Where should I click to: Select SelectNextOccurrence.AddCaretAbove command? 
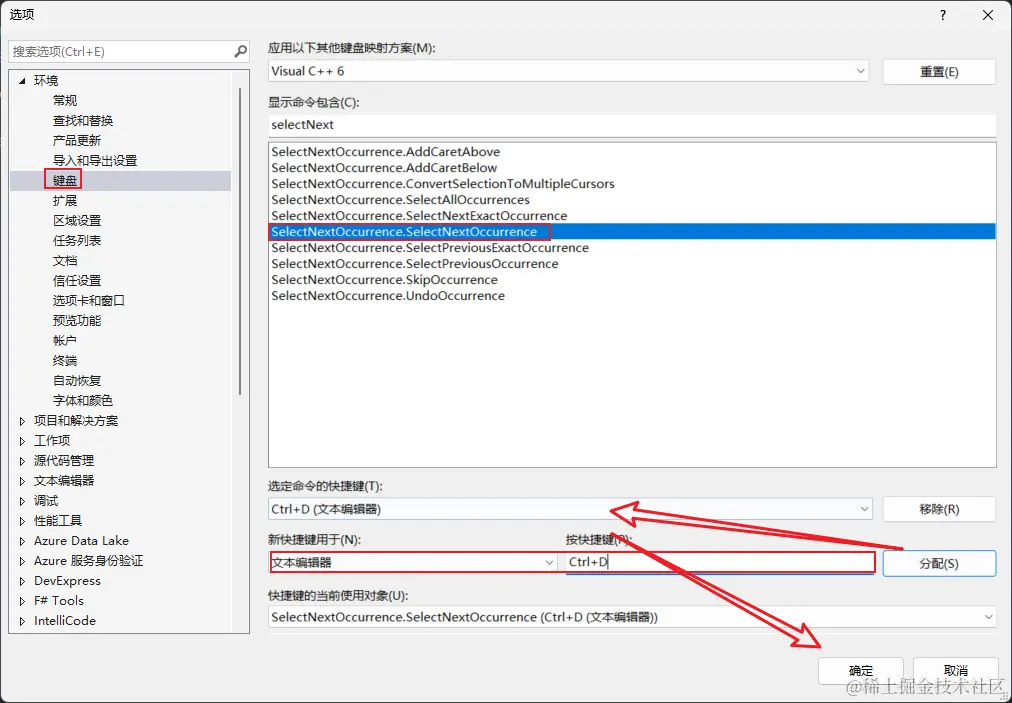tap(632, 152)
